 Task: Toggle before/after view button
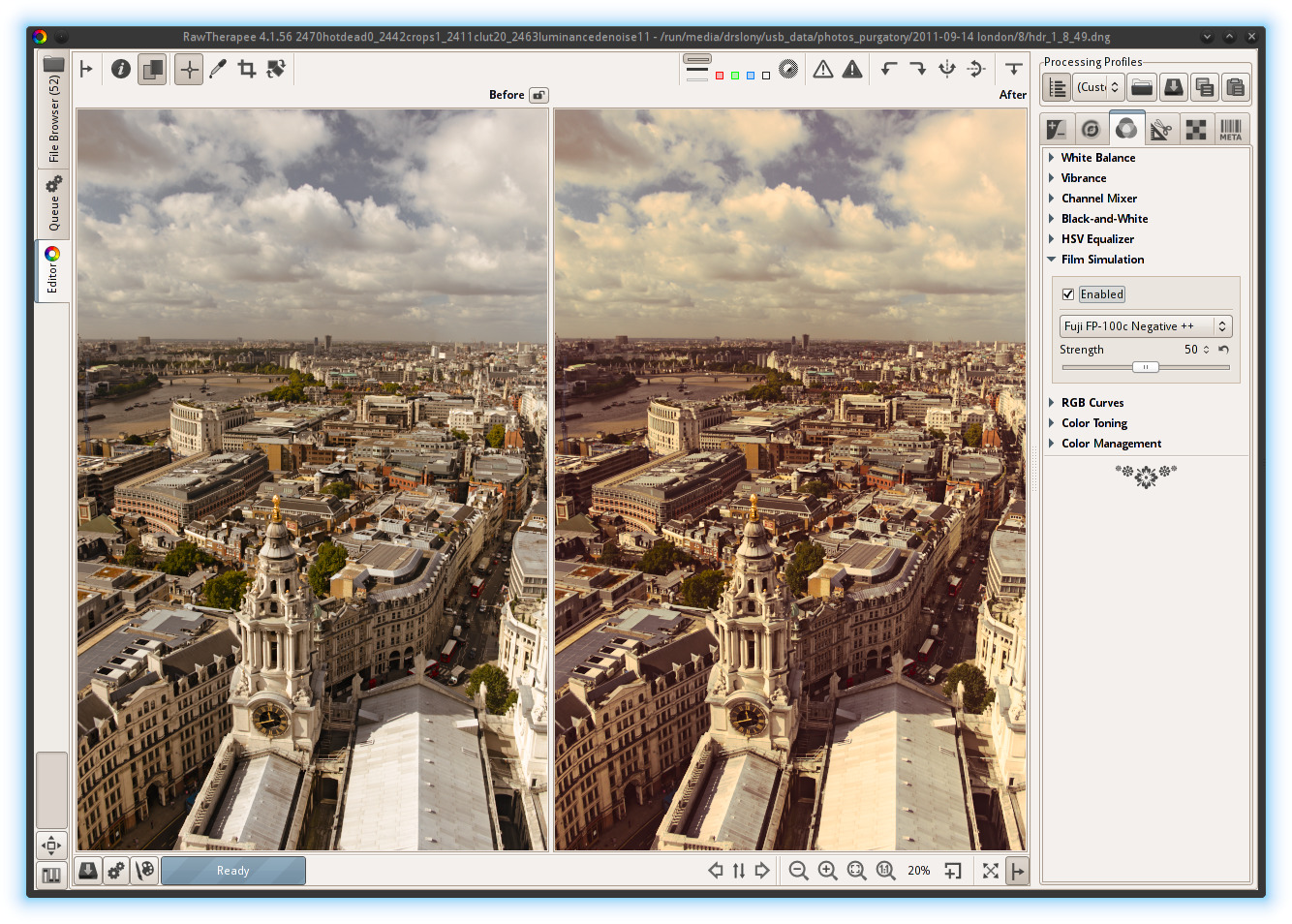click(152, 69)
